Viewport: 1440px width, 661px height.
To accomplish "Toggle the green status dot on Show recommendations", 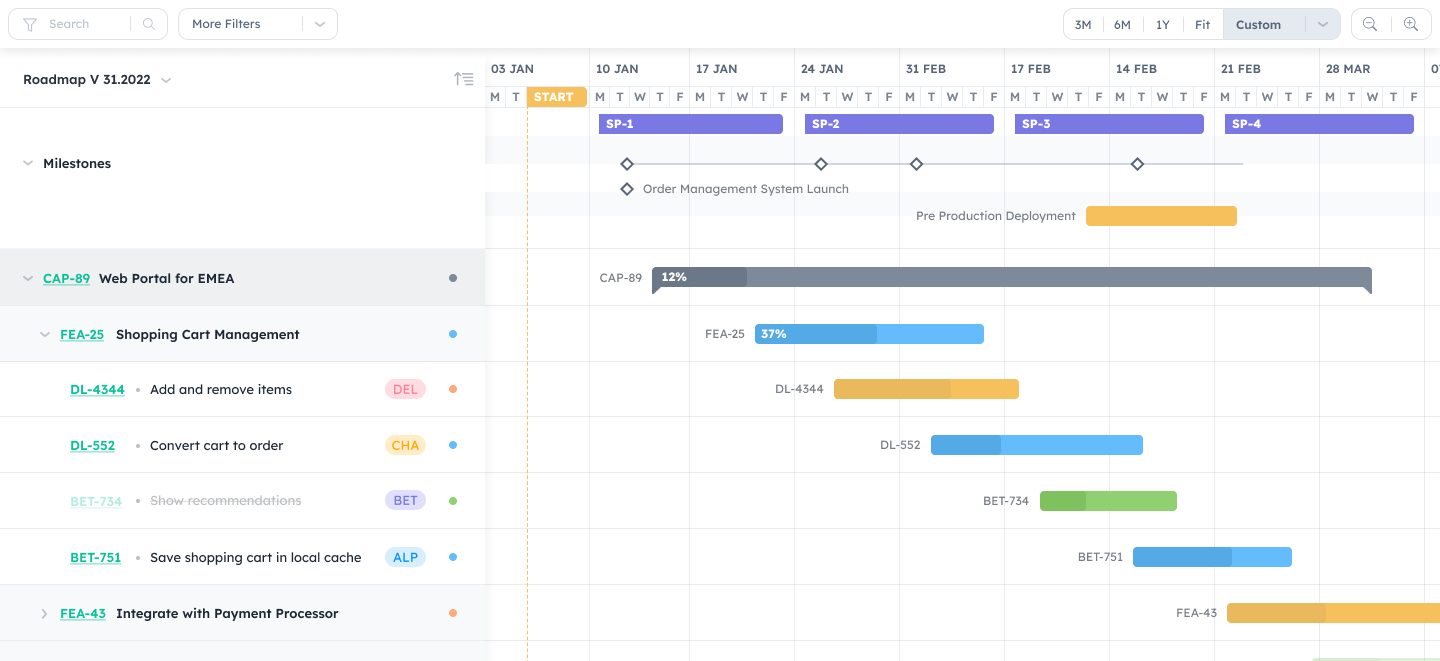I will click(x=453, y=501).
